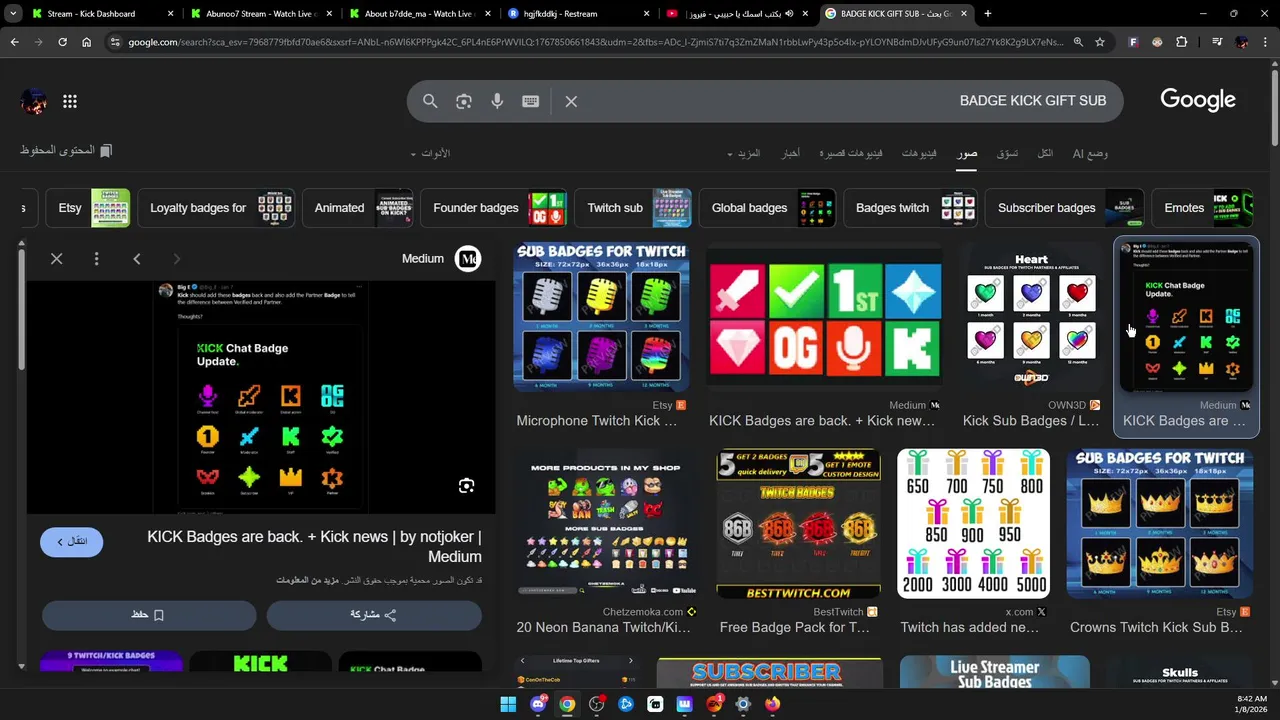Open preview panel three-dot menu

(96, 259)
